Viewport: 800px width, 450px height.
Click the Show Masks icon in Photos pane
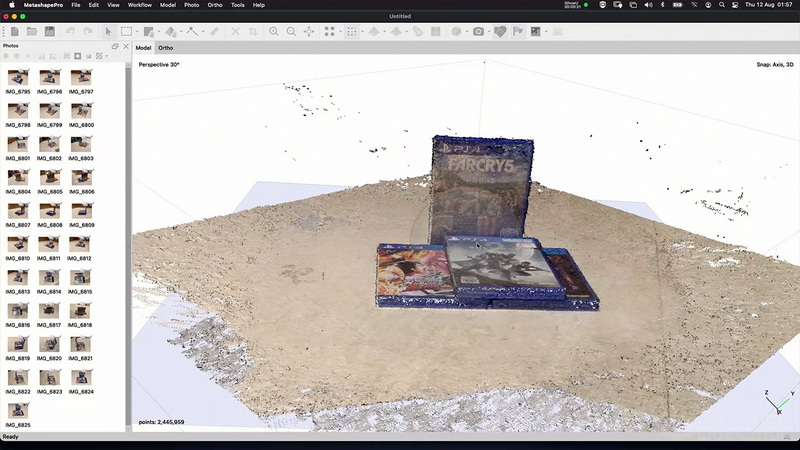tap(78, 56)
